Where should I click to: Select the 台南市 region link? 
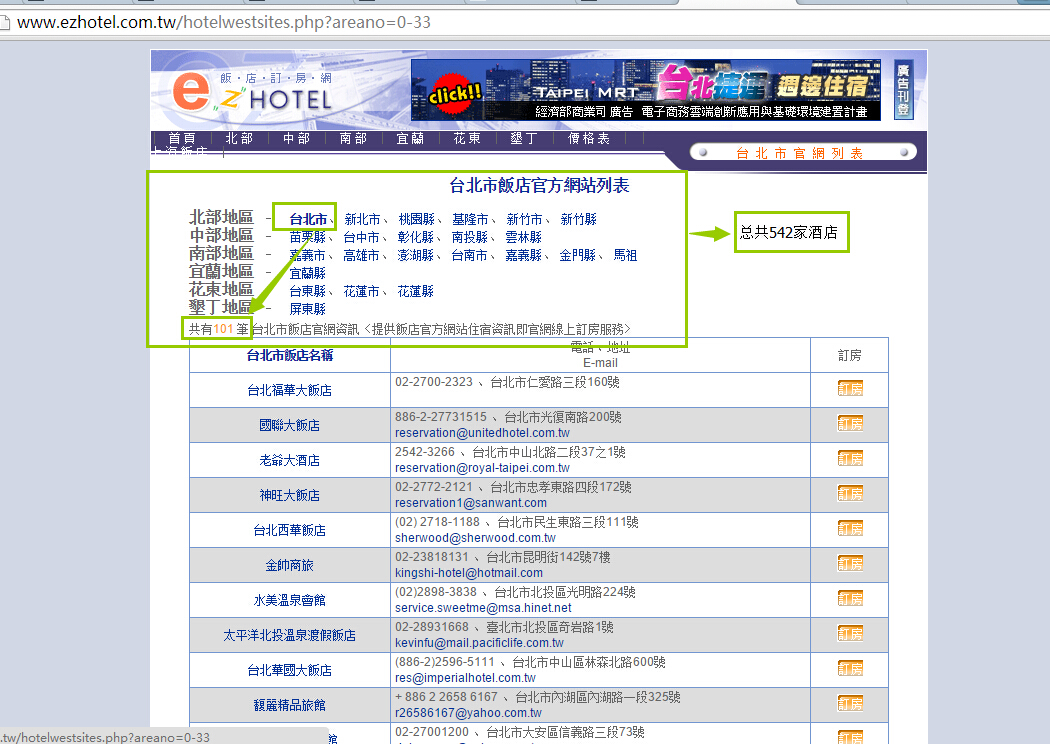click(x=469, y=255)
